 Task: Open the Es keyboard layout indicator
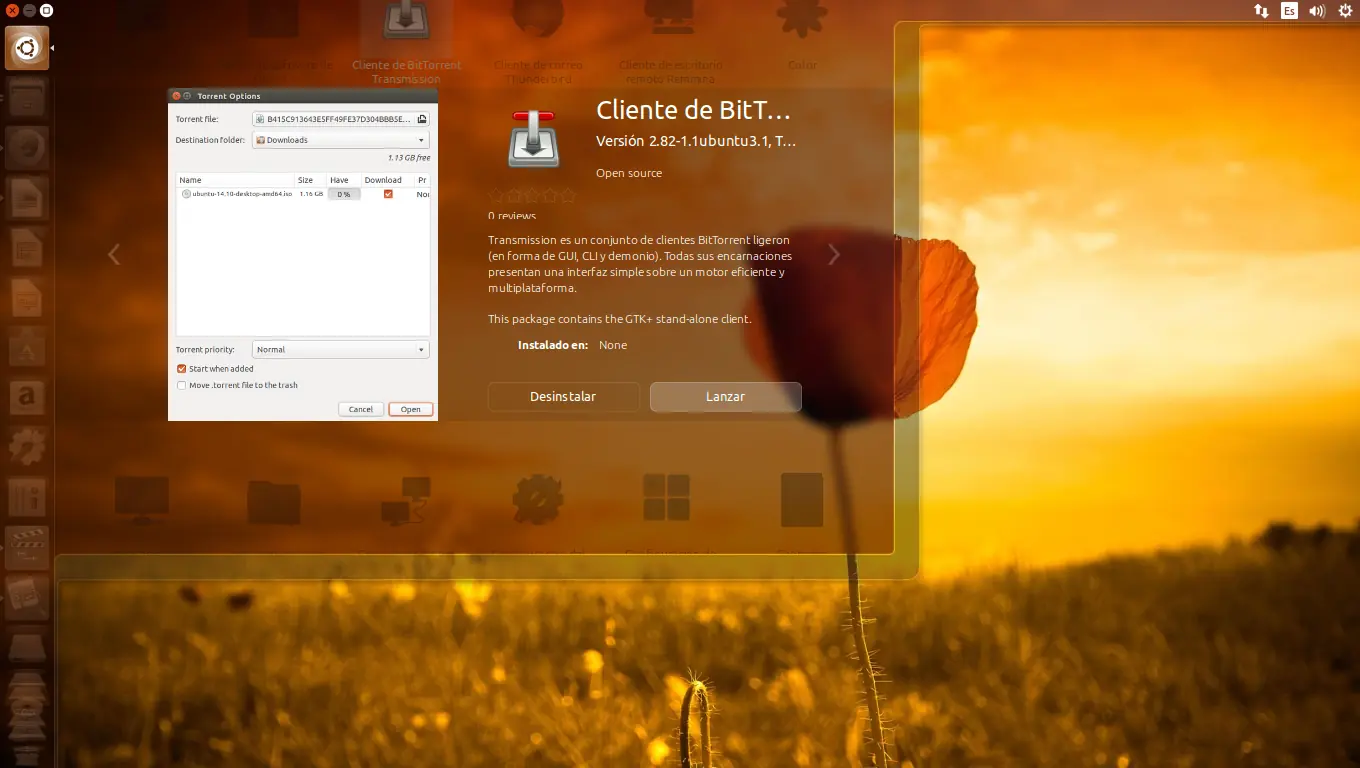[1289, 11]
